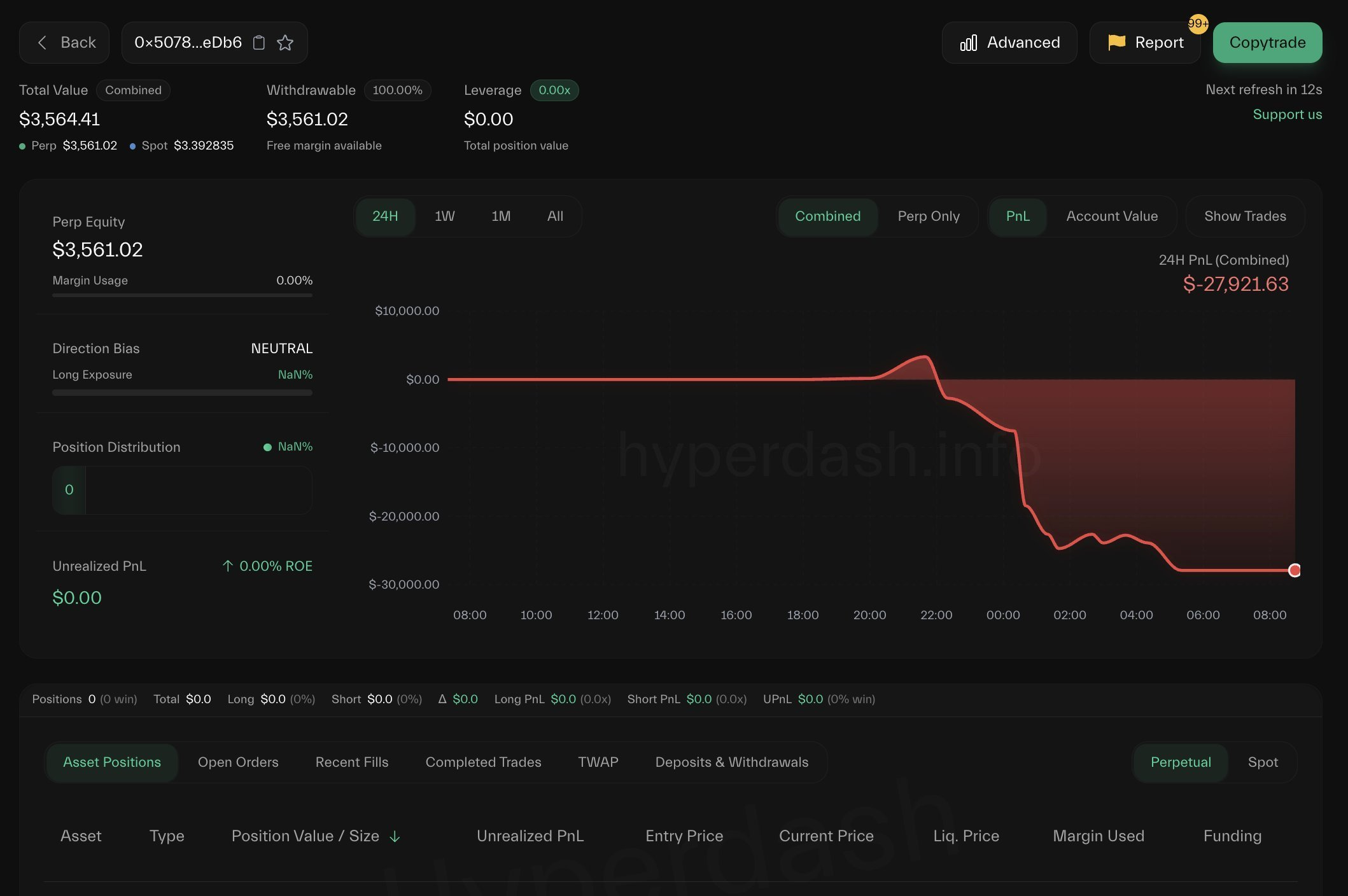Open the Deposits & Withdrawals tab
Screen dimensions: 1348x896
732,762
